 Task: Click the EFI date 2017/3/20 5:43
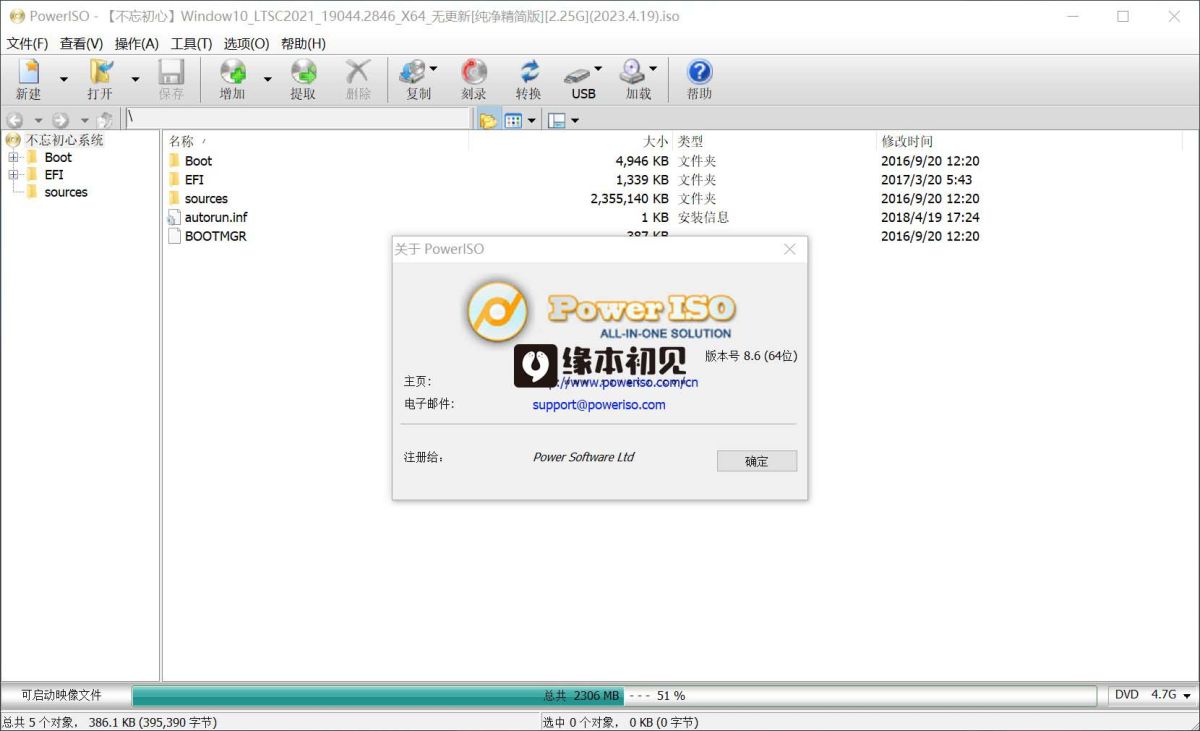click(926, 180)
